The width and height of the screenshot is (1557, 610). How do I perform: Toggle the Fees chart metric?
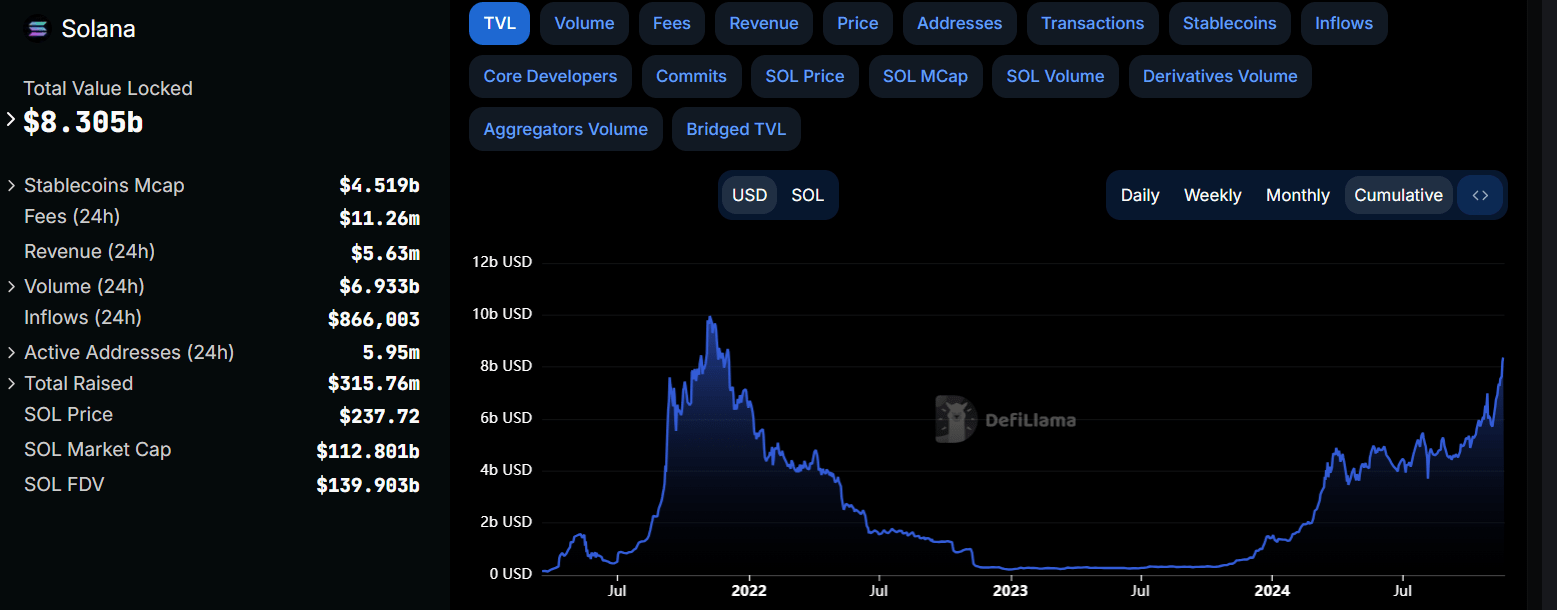(672, 23)
